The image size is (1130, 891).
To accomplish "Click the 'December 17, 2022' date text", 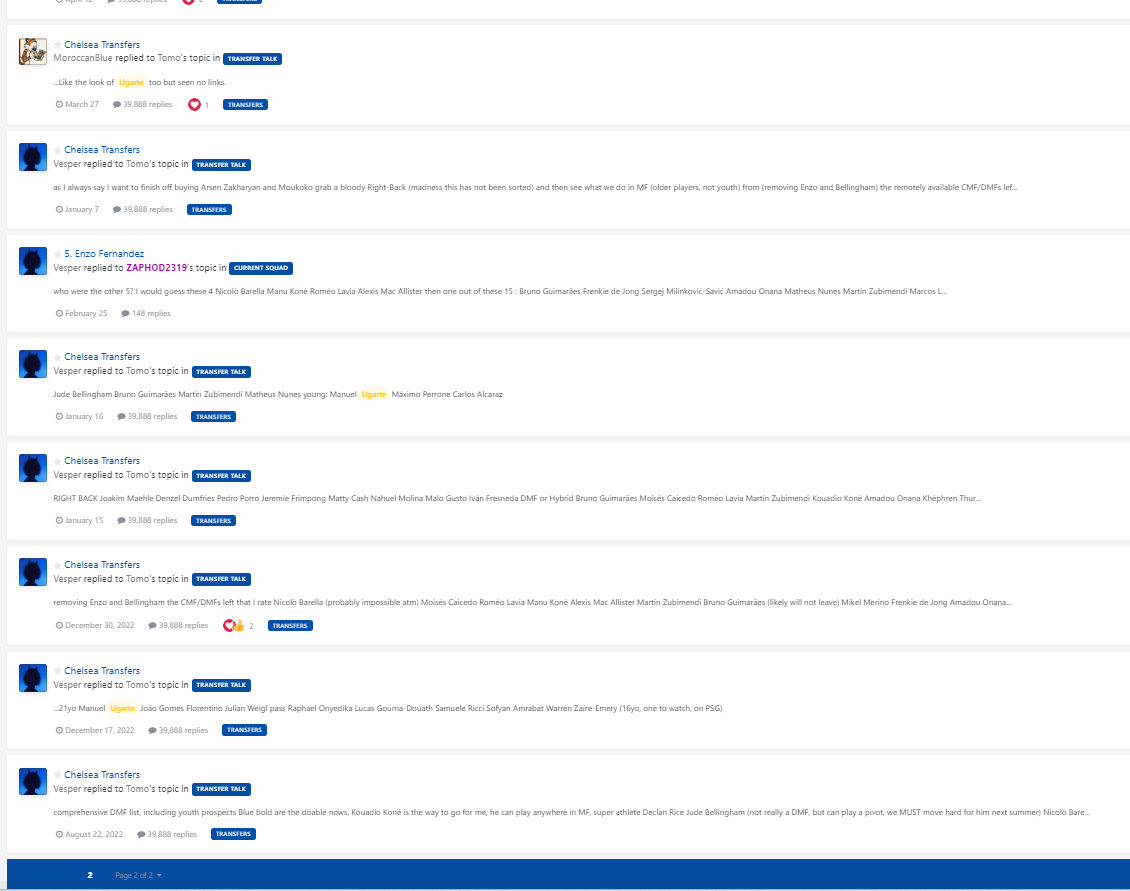I will 99,730.
